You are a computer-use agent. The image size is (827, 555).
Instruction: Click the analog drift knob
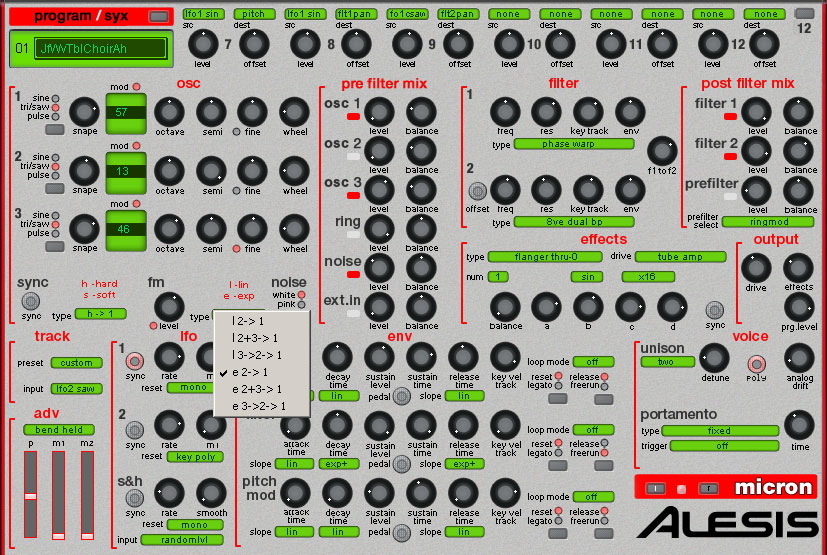(799, 358)
